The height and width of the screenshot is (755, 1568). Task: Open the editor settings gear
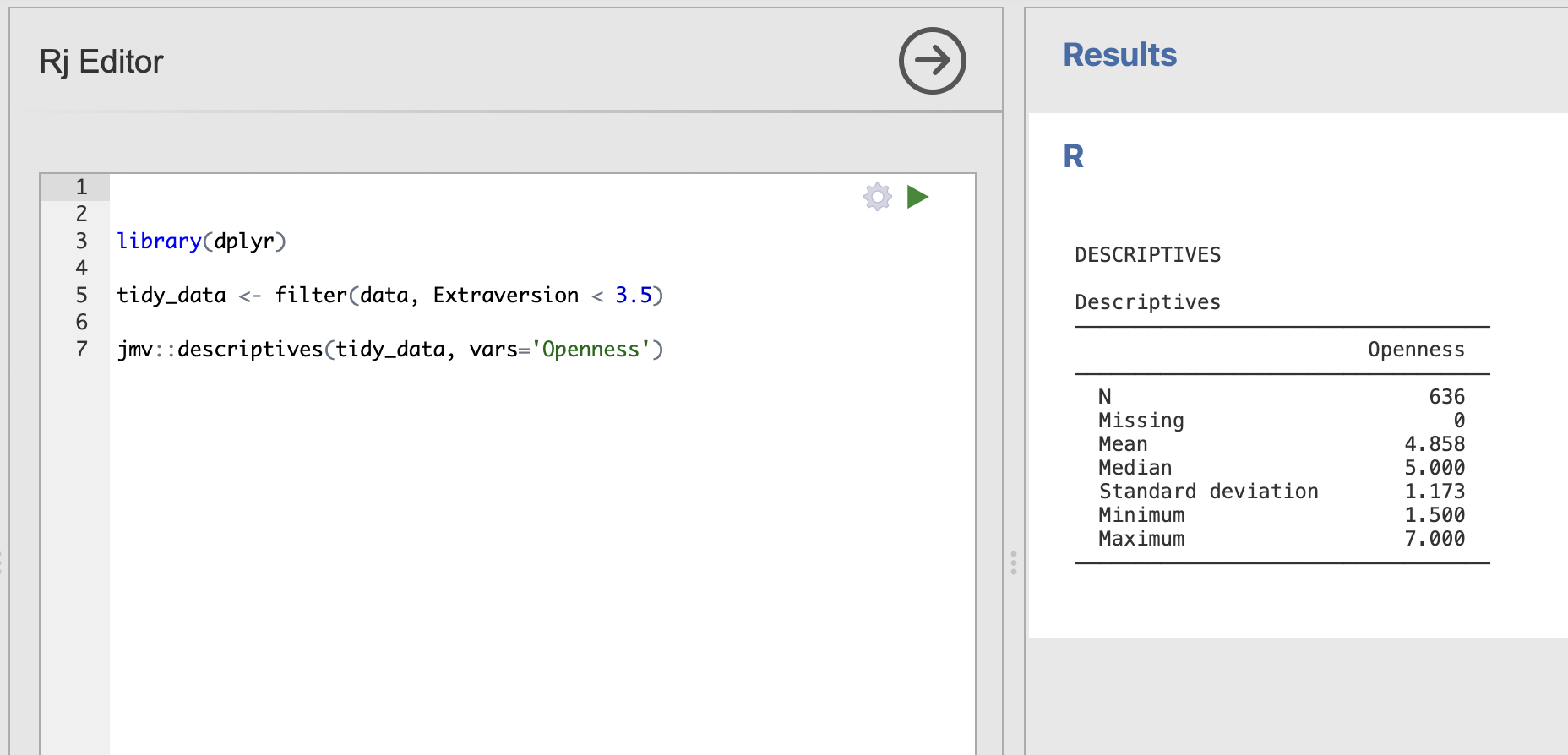click(878, 197)
